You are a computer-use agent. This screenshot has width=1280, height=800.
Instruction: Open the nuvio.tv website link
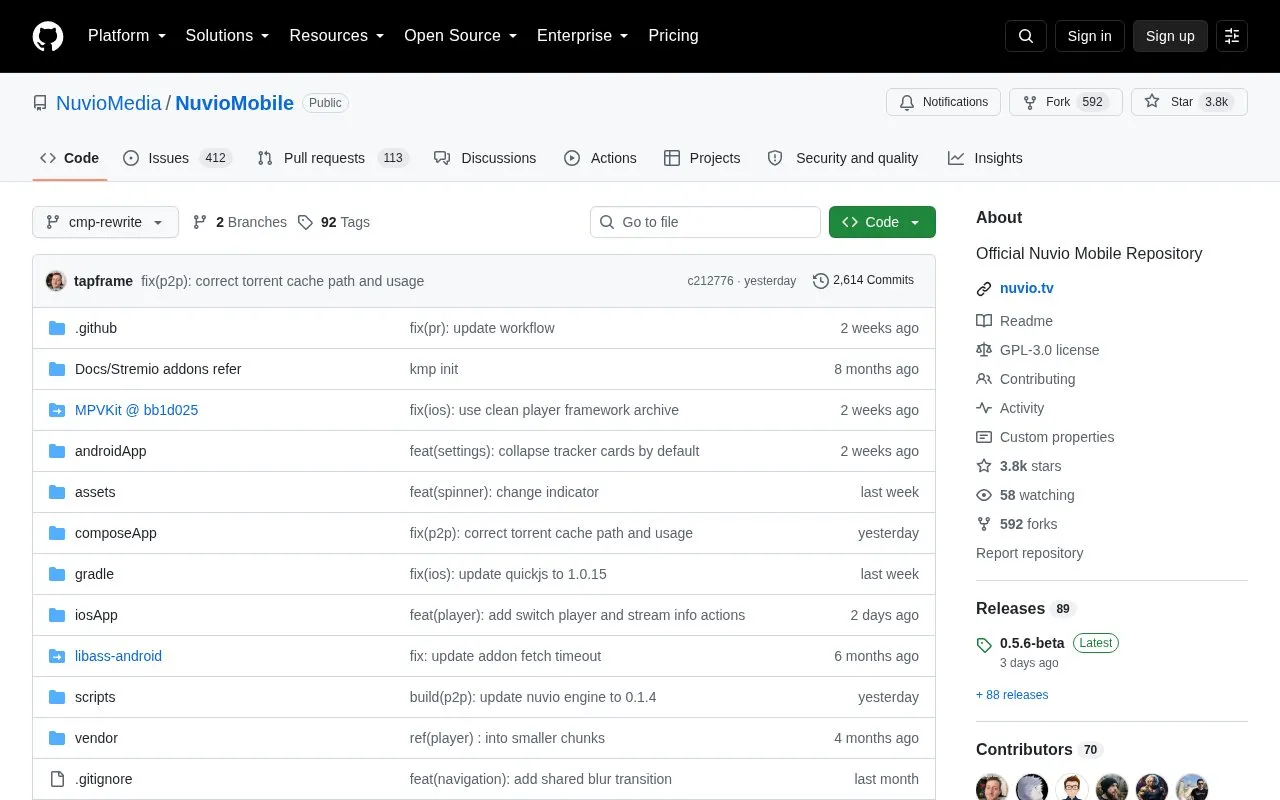1027,288
